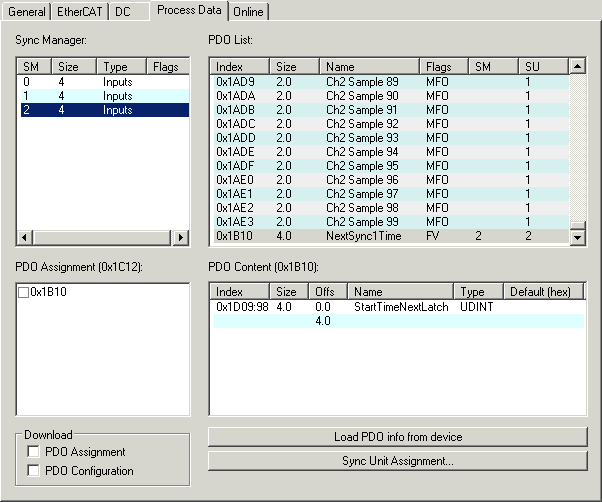Select PDO 0x1ADD Ch2 Sample 93
Image resolution: width=602 pixels, height=502 pixels.
point(391,138)
